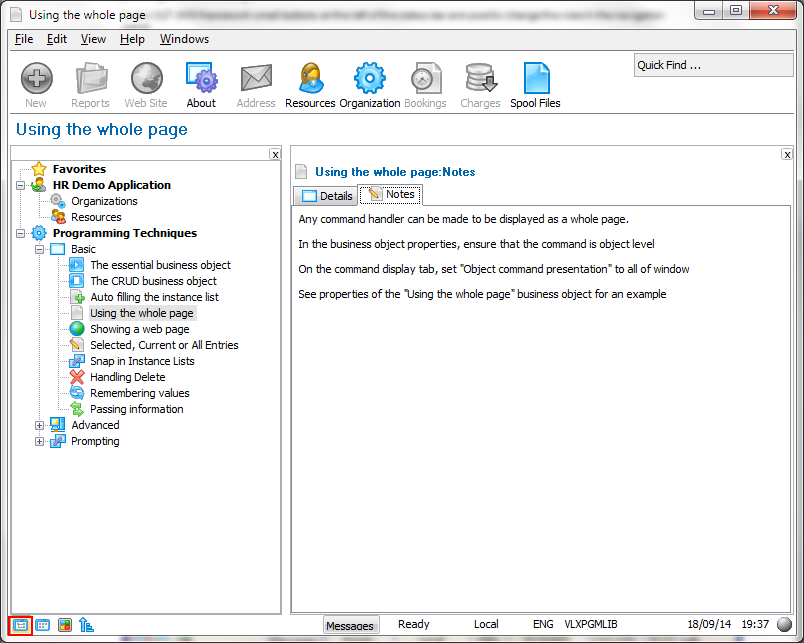Click the Using the whole page:Notes heading
804x643 pixels.
click(395, 172)
